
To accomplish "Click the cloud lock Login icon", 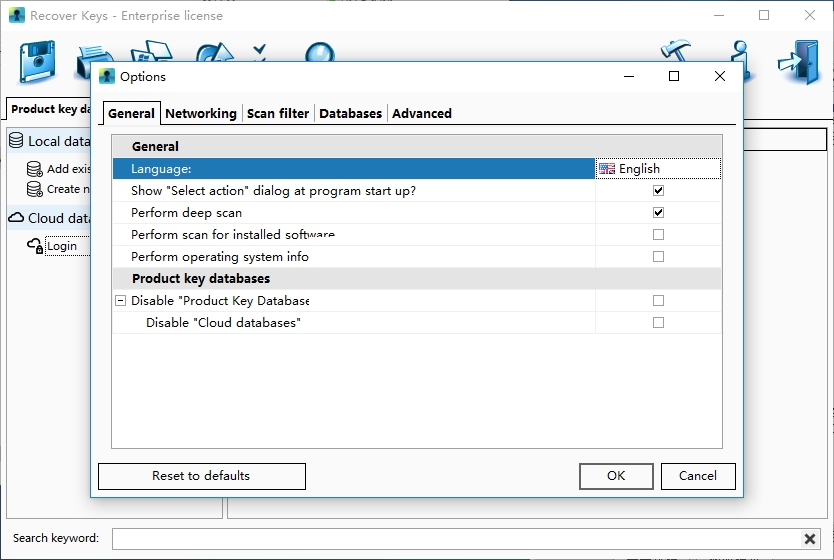I will tap(35, 246).
